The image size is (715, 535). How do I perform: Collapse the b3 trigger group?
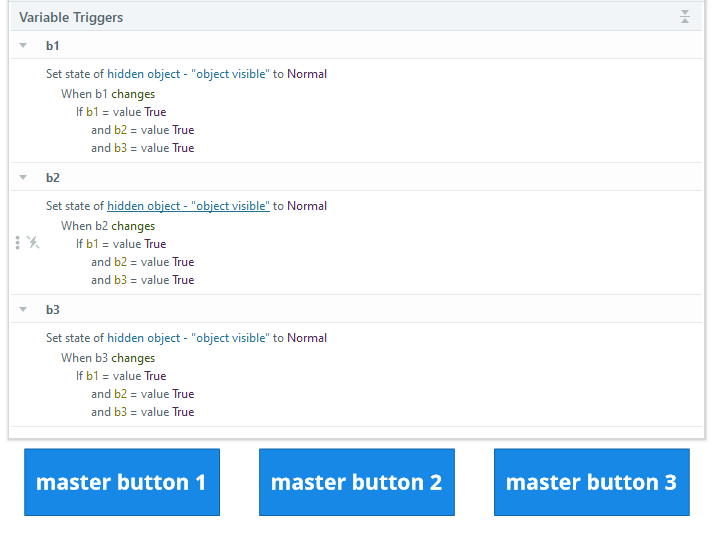click(23, 310)
